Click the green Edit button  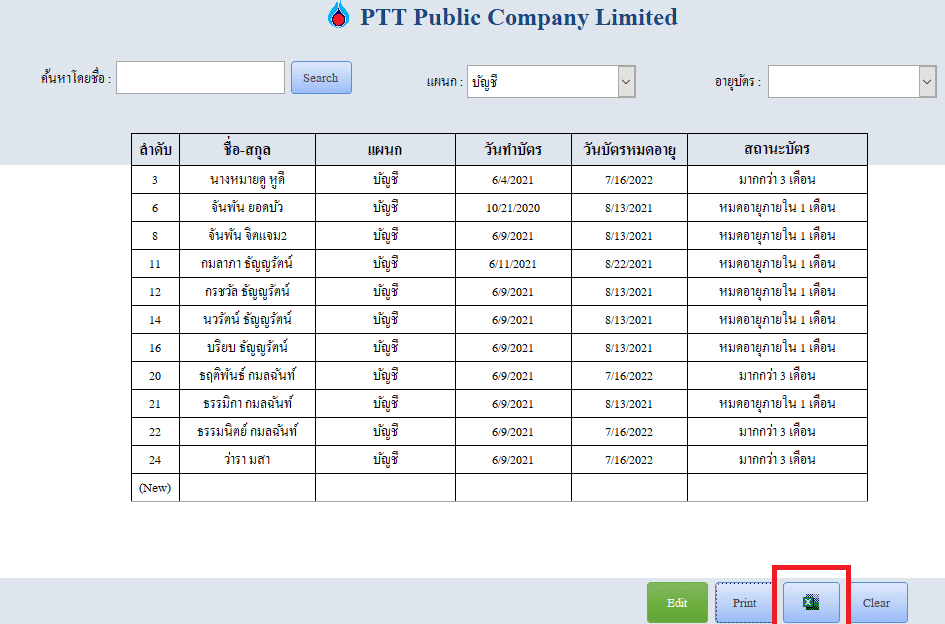point(677,602)
